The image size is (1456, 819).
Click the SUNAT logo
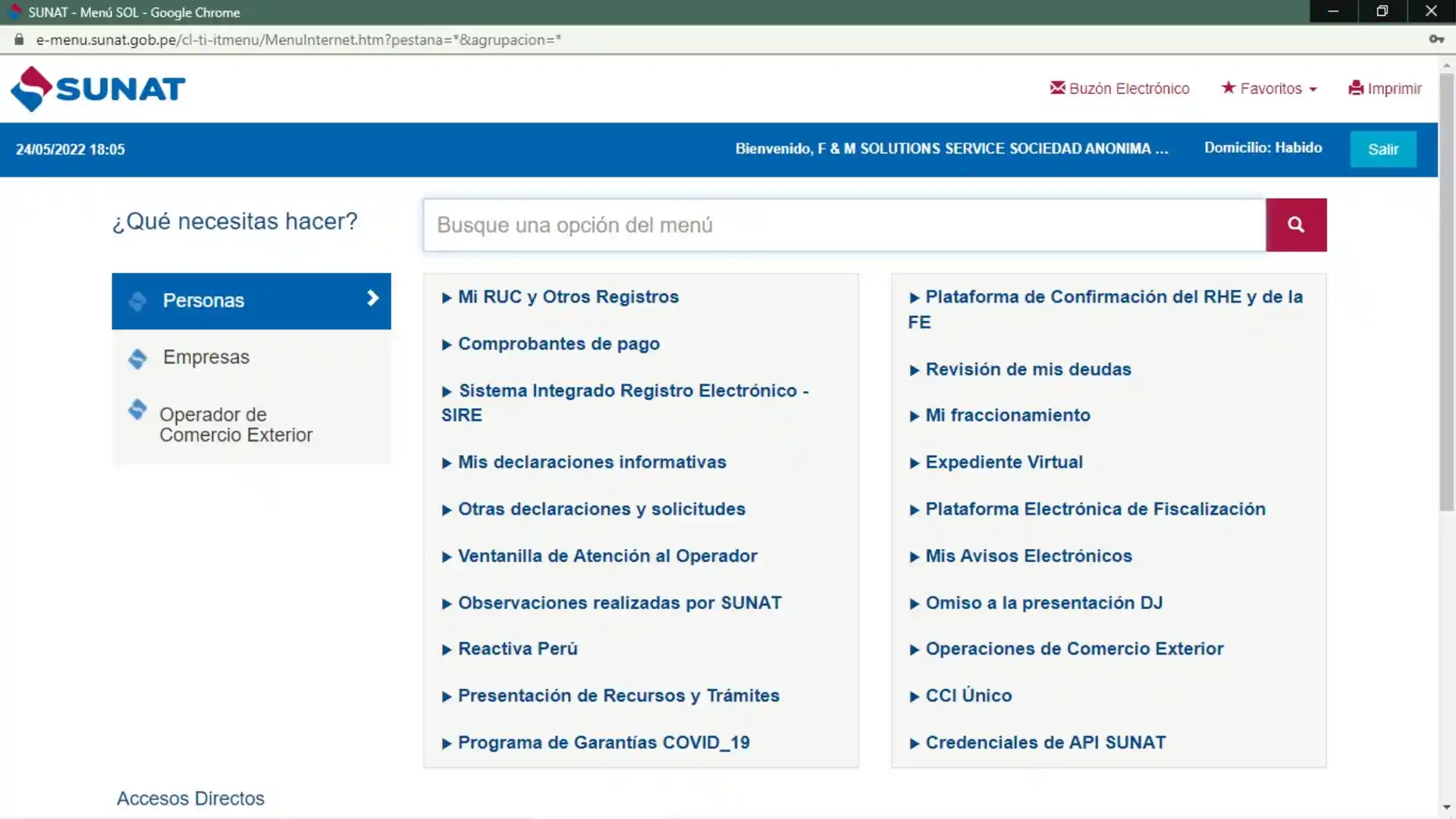click(x=97, y=89)
